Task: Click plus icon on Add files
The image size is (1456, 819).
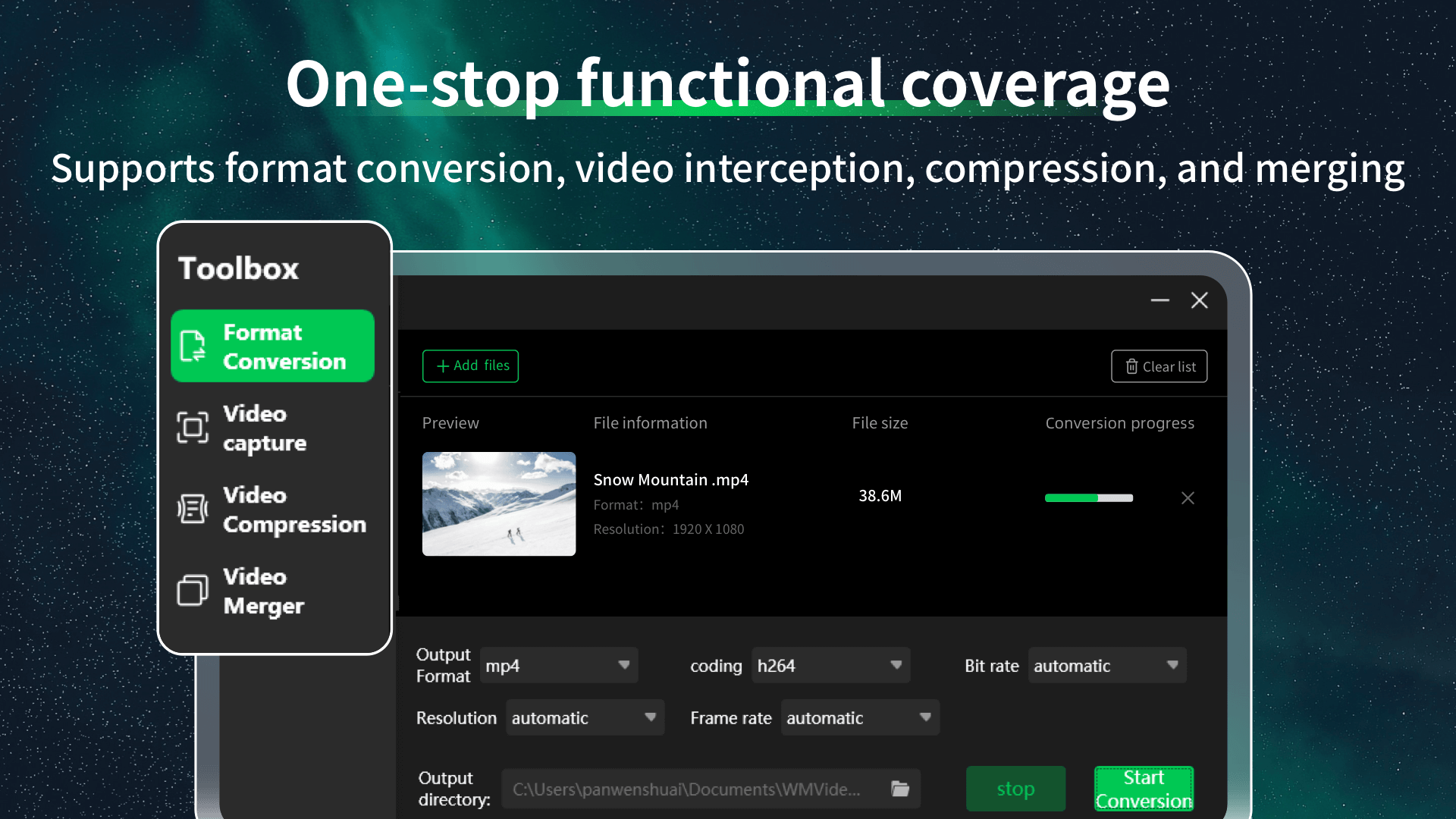Action: 443,366
